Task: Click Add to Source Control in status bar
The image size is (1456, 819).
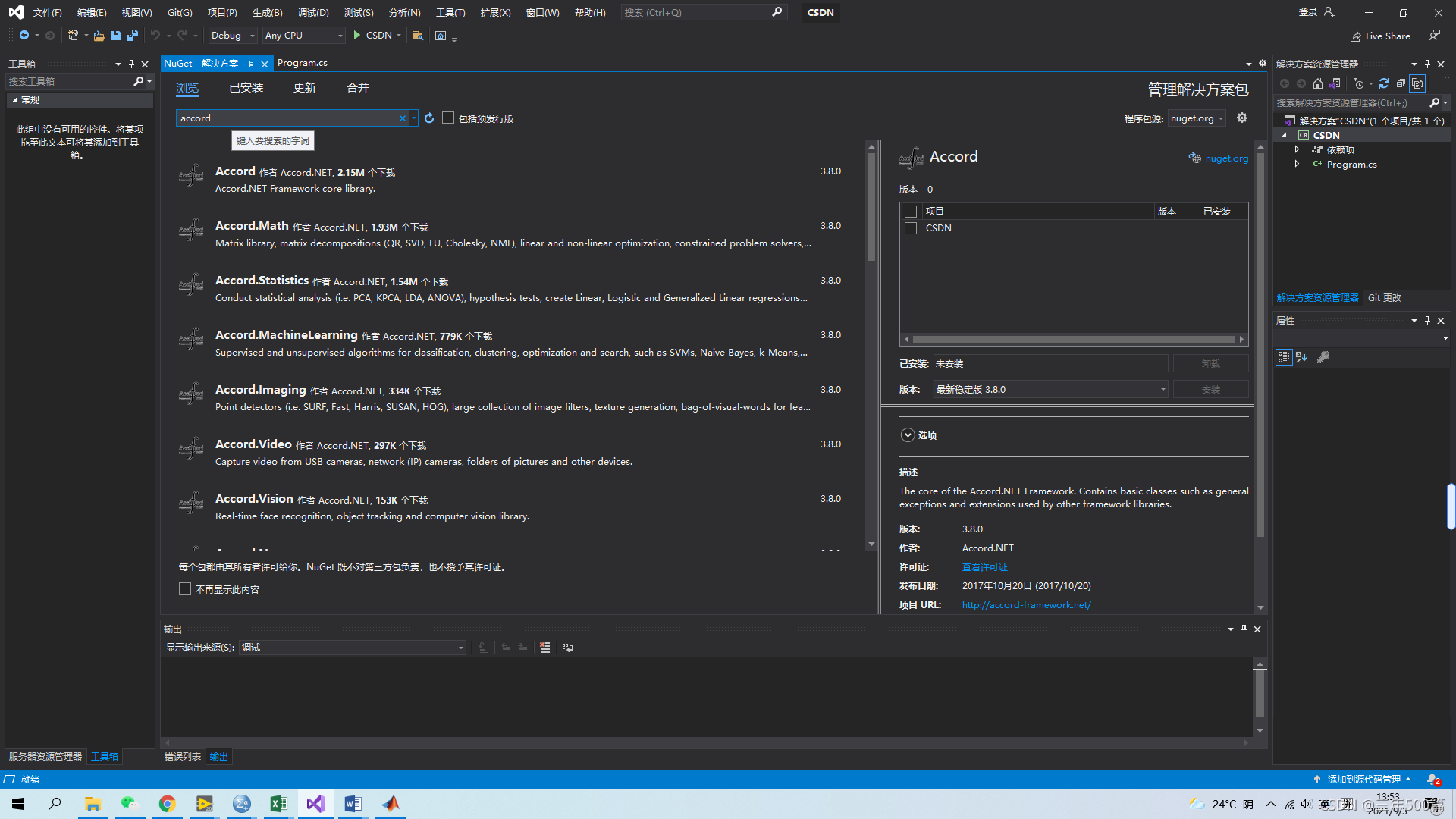Action: point(1363,780)
